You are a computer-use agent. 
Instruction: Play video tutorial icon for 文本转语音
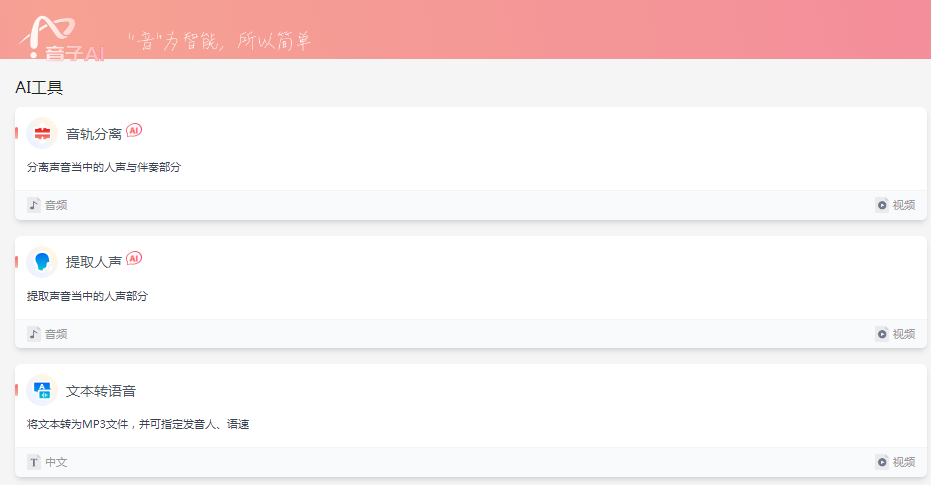pos(882,462)
